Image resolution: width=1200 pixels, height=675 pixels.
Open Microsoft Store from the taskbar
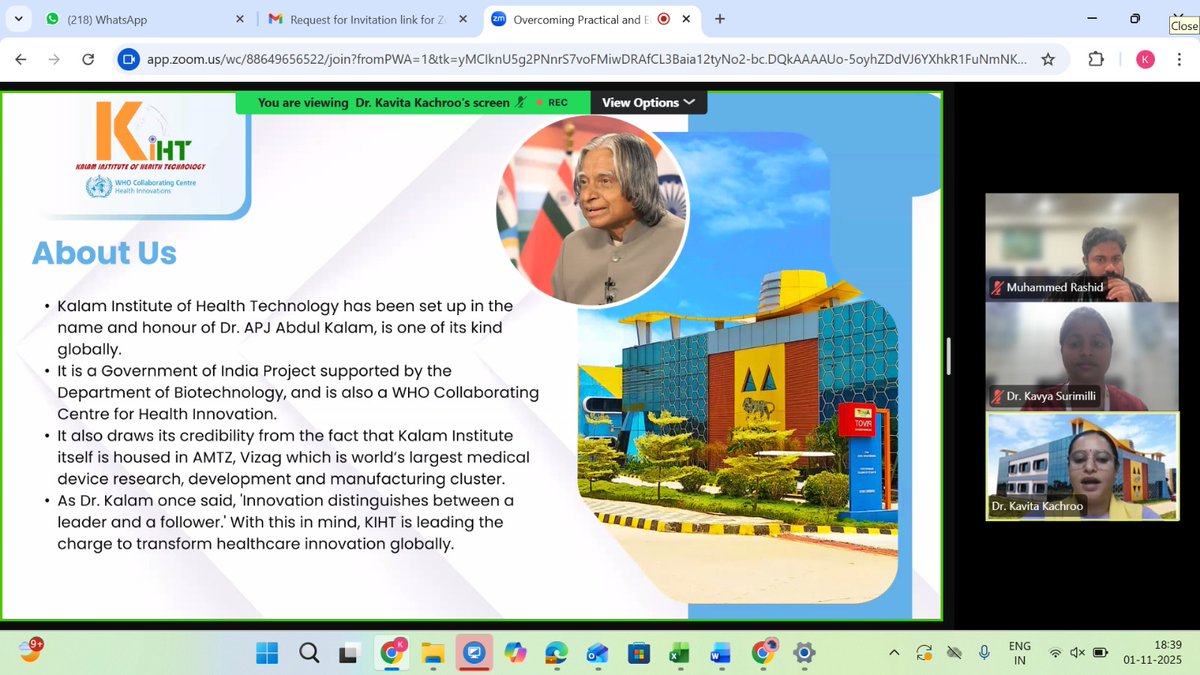[638, 653]
